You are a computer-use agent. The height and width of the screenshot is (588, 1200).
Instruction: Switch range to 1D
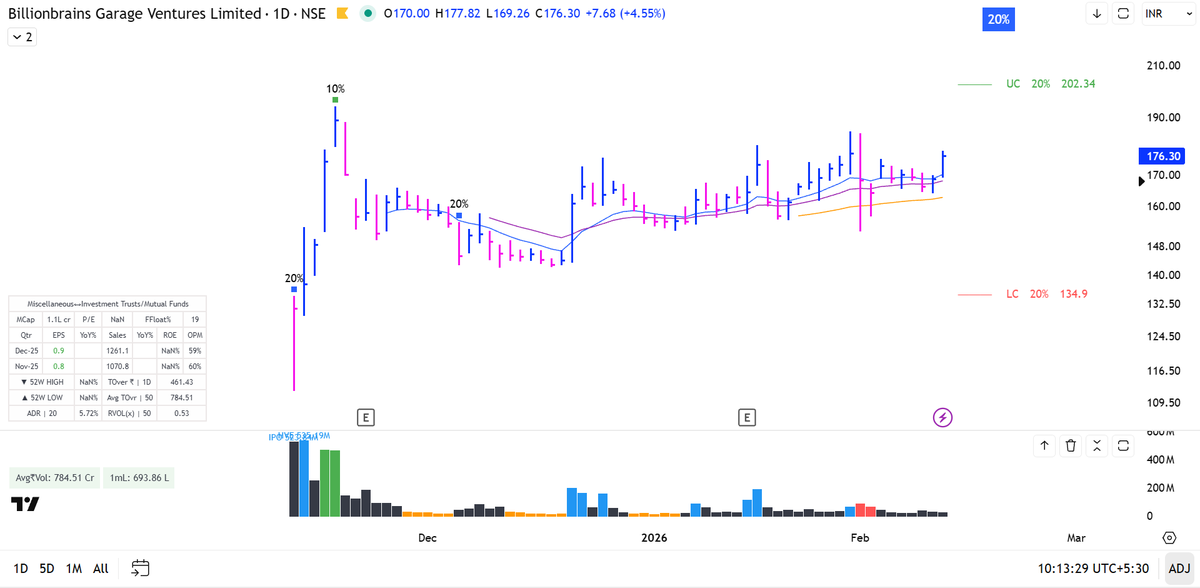click(x=19, y=568)
